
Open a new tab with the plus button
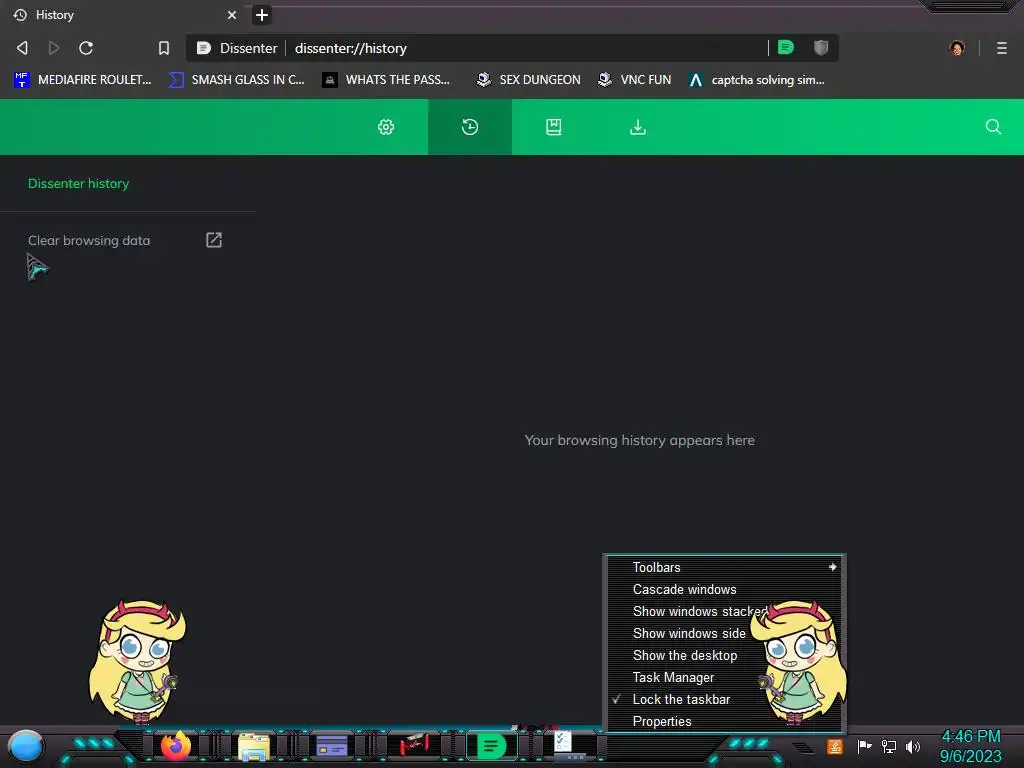pos(262,14)
